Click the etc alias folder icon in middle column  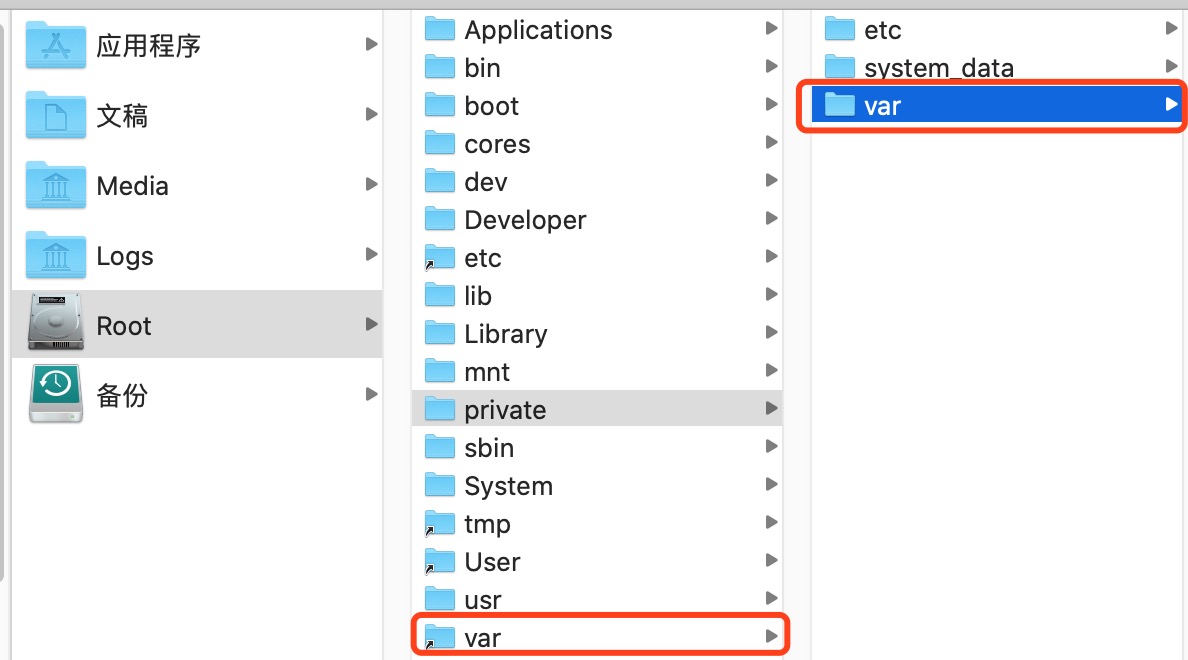439,258
